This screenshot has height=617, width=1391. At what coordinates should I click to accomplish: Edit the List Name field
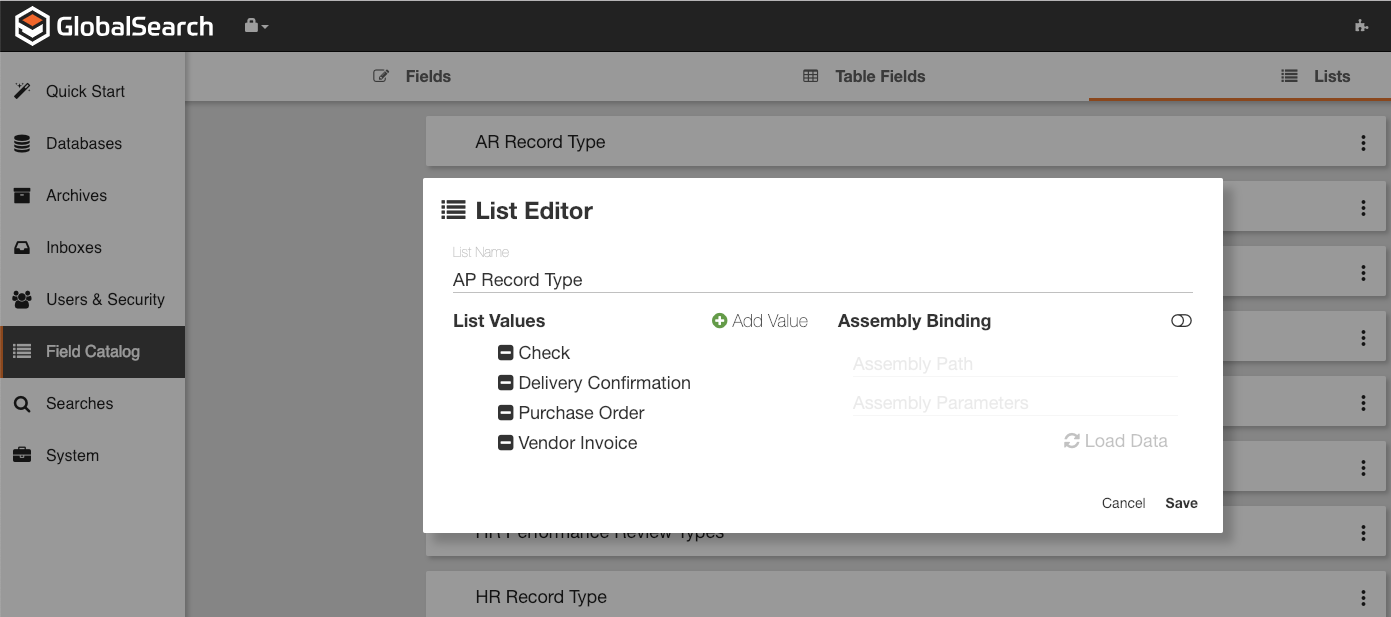coord(820,280)
